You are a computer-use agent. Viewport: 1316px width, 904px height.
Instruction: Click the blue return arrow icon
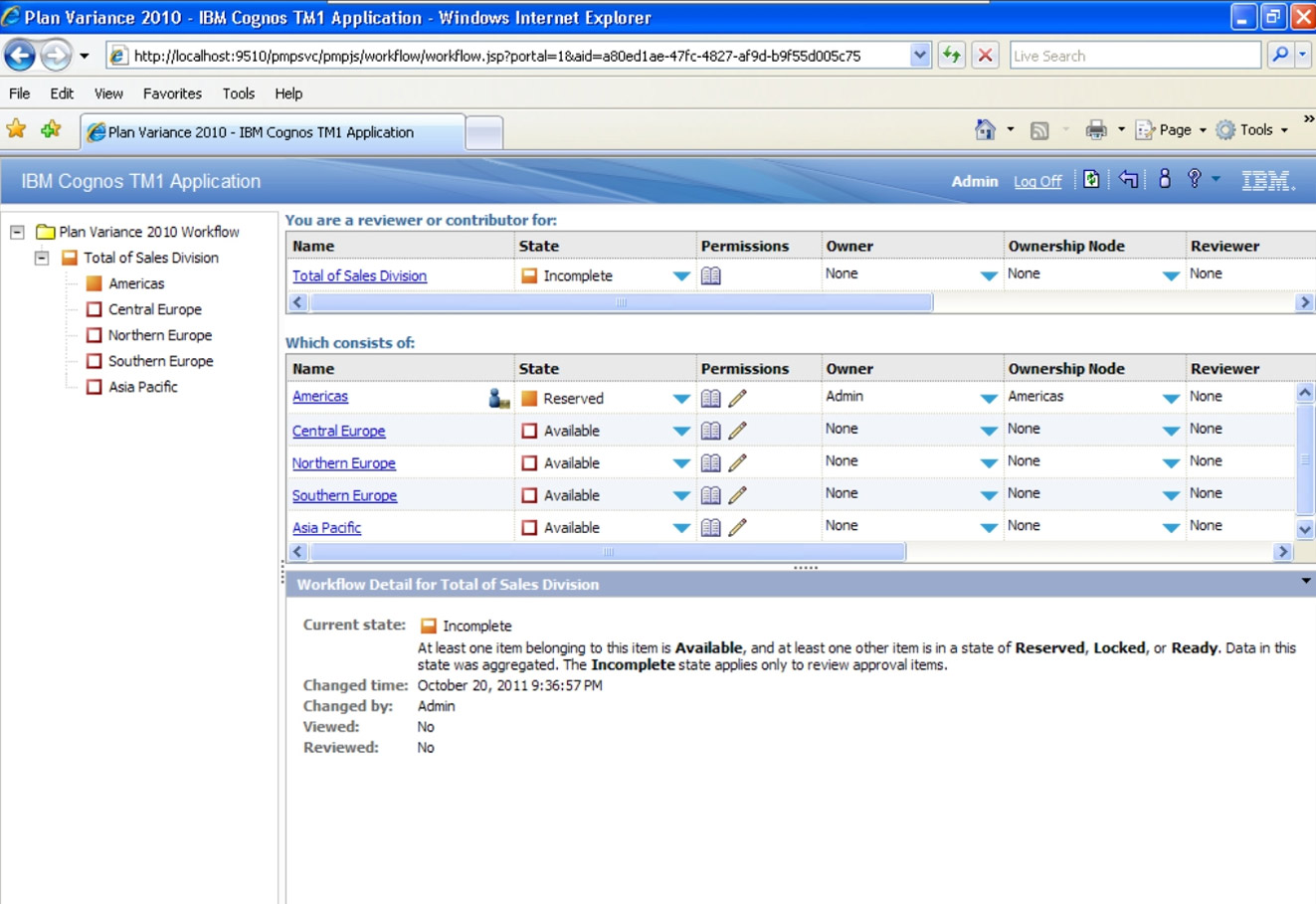click(x=1128, y=181)
